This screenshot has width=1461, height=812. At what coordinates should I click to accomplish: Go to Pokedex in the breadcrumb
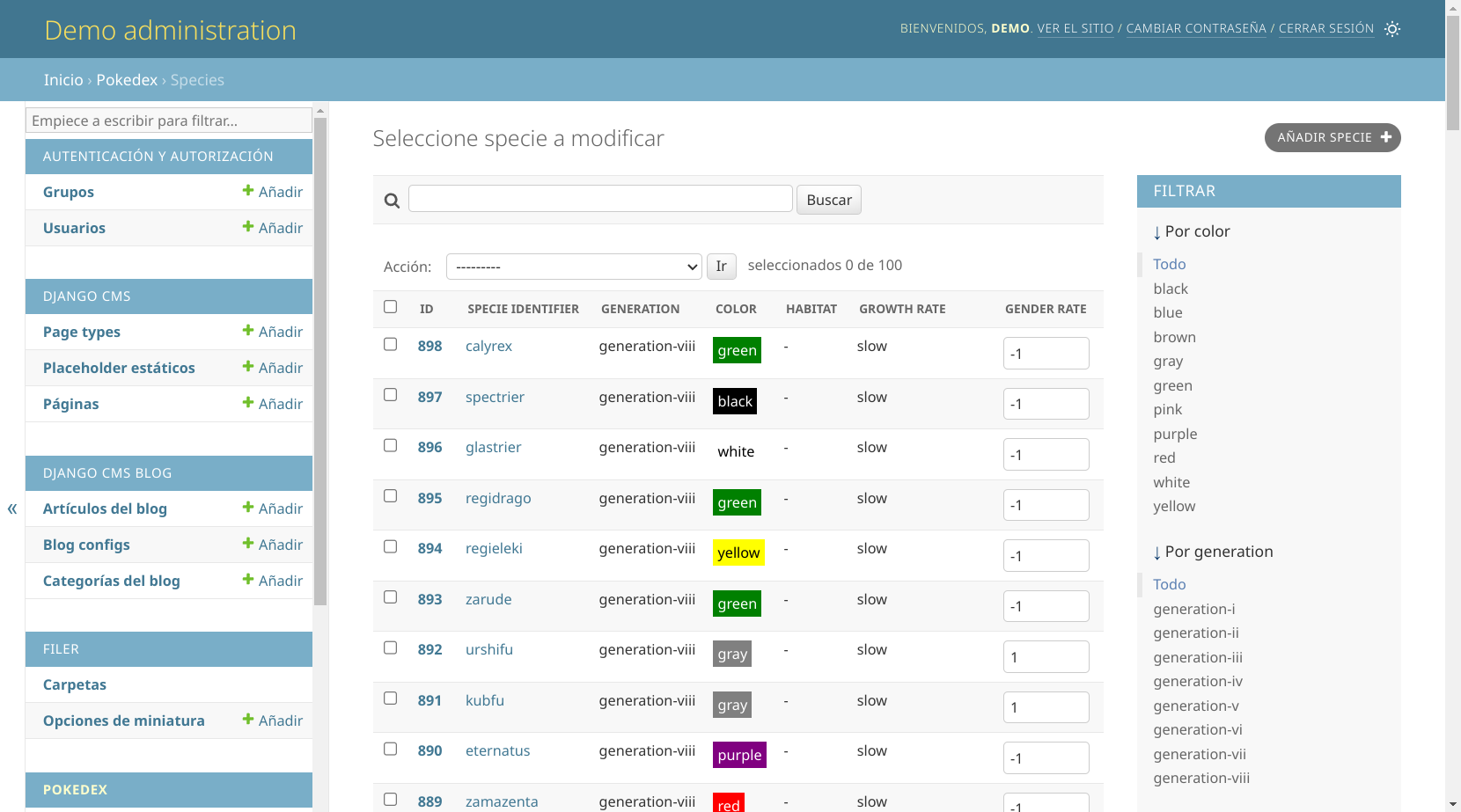pyautogui.click(x=127, y=80)
